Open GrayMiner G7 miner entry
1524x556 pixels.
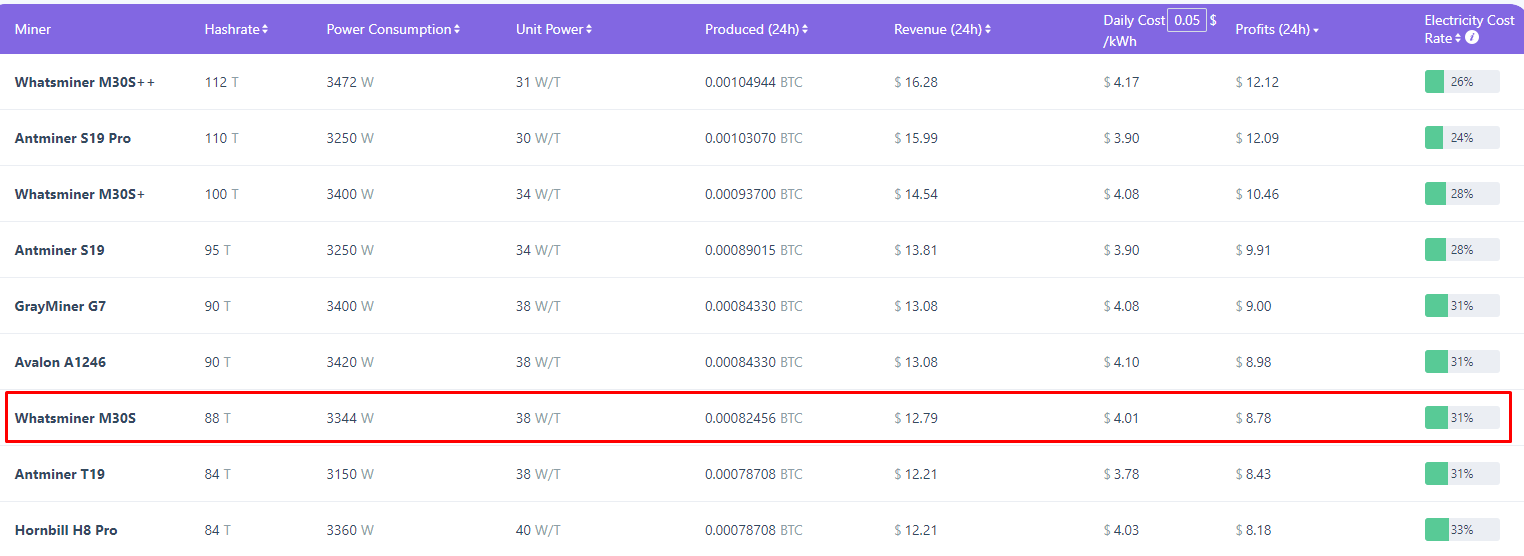point(60,306)
